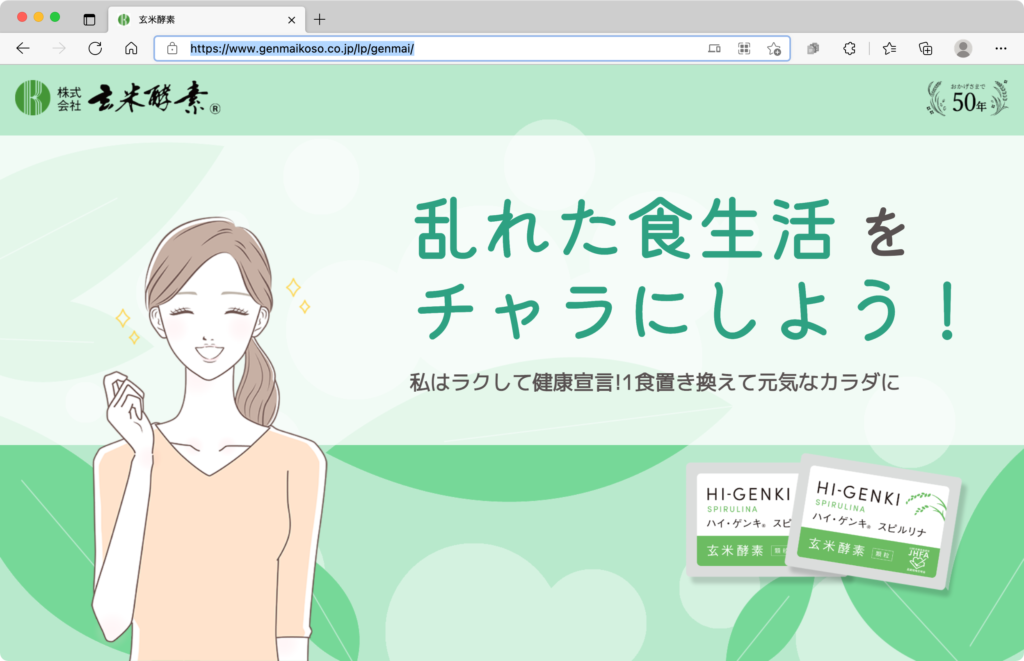Open the tab actions menu icon
1024x661 pixels.
[89, 19]
